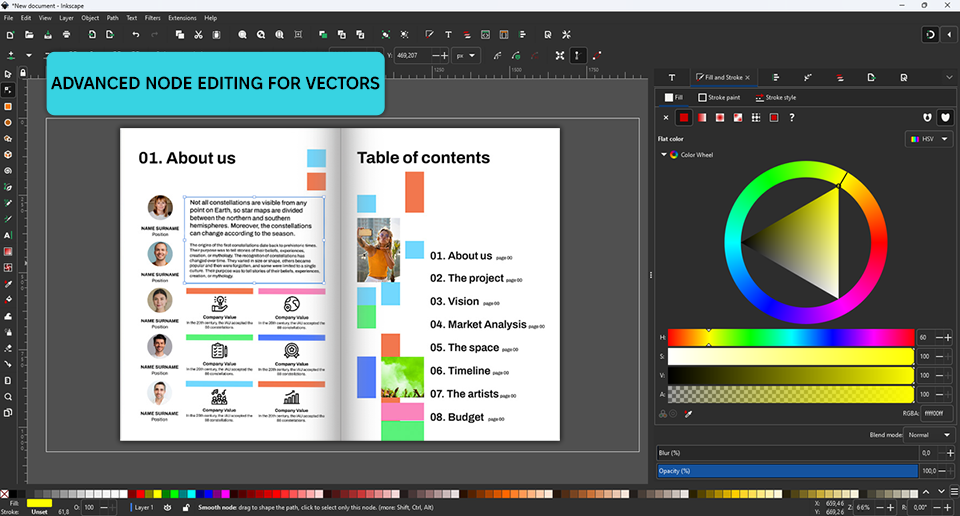
Task: Set fill to unset paint (question mark)
Action: pyautogui.click(x=792, y=118)
